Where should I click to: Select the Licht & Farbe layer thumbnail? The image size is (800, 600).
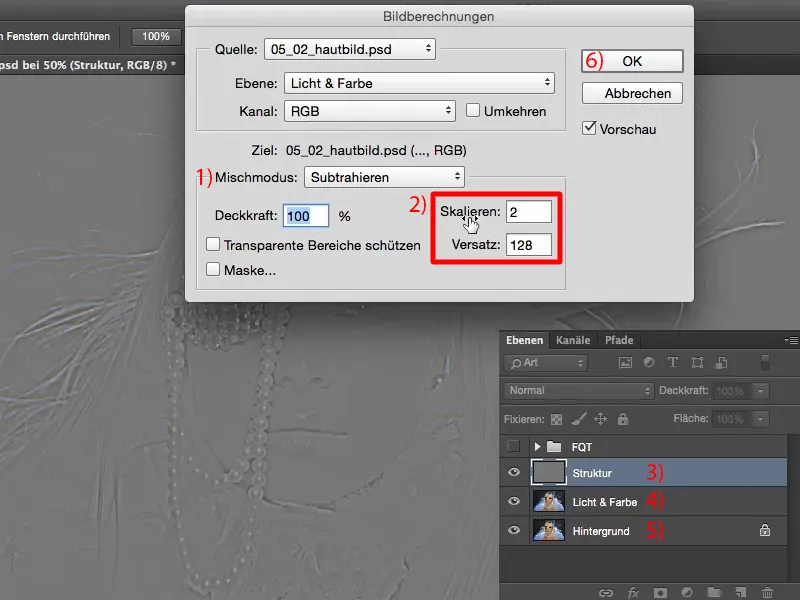click(548, 501)
